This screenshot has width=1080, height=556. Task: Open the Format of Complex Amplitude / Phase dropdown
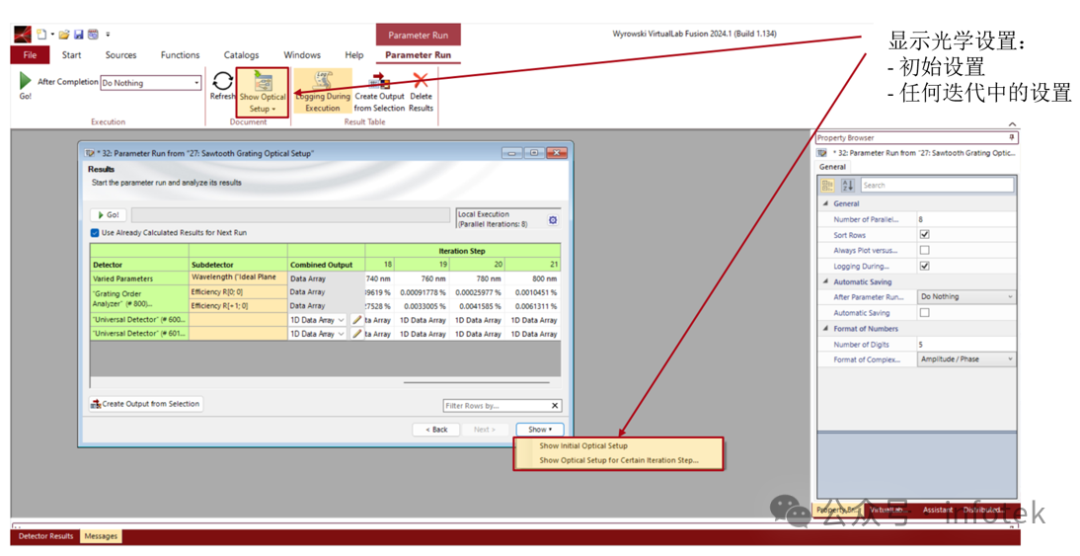point(966,359)
